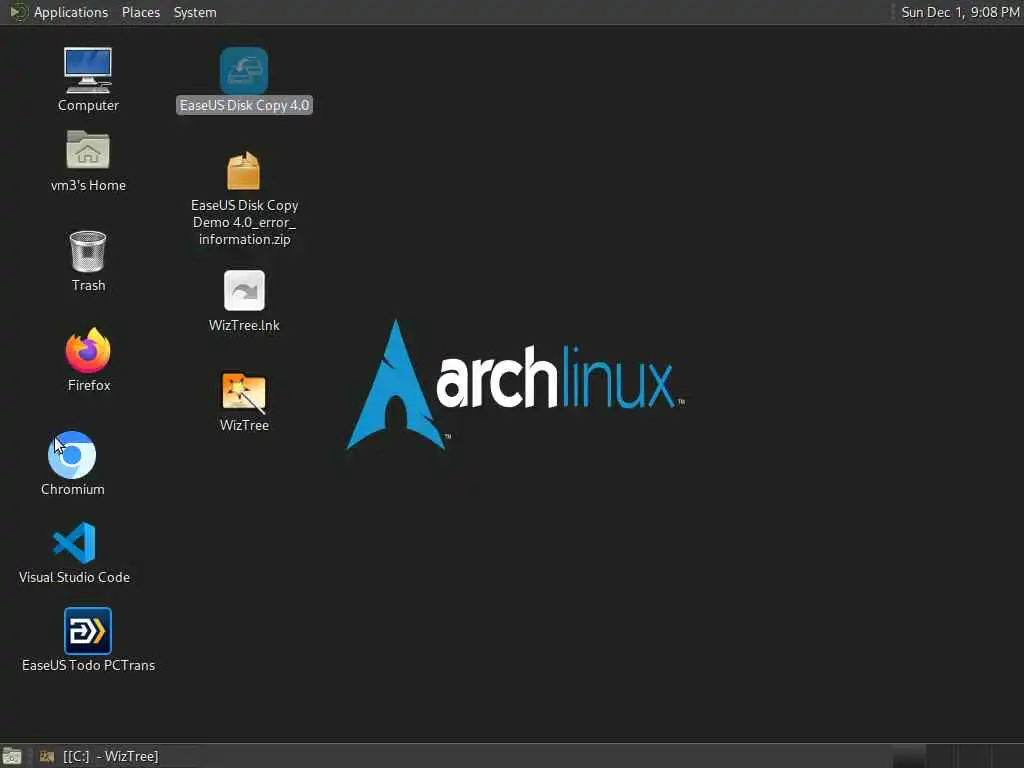
Task: Click the show desktop icon in bottom panel
Action: 12,756
